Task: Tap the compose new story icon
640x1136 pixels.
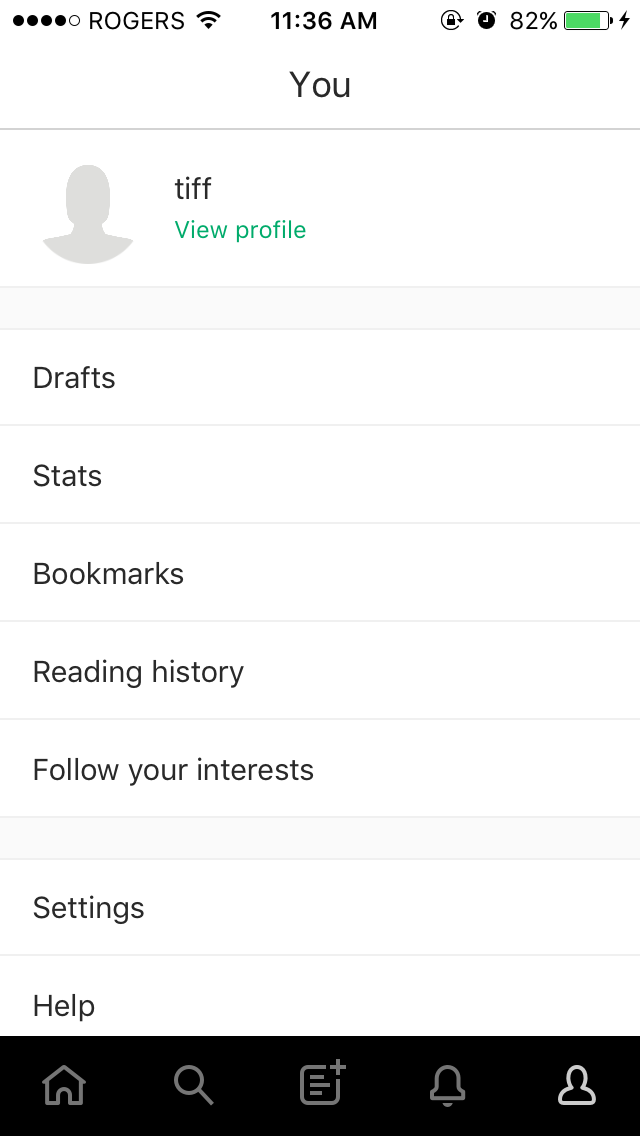Action: click(x=322, y=1083)
